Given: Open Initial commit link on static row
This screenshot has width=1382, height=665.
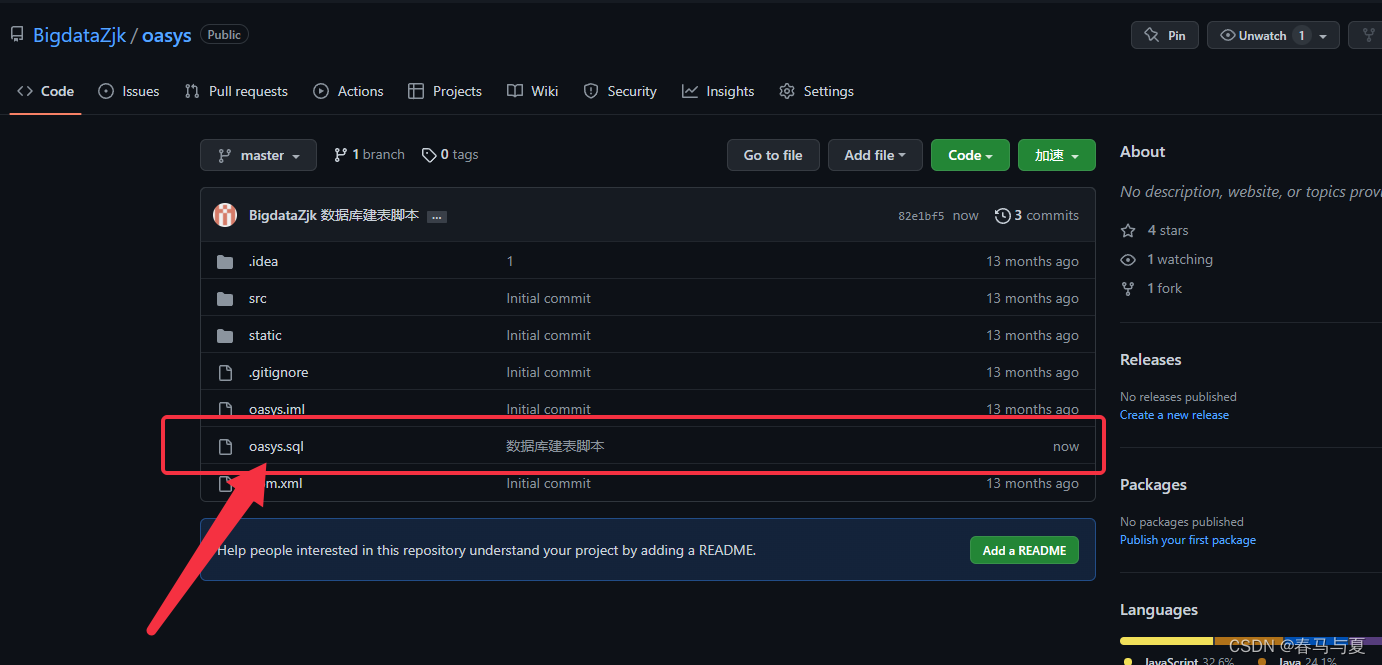Looking at the screenshot, I should 548,335.
